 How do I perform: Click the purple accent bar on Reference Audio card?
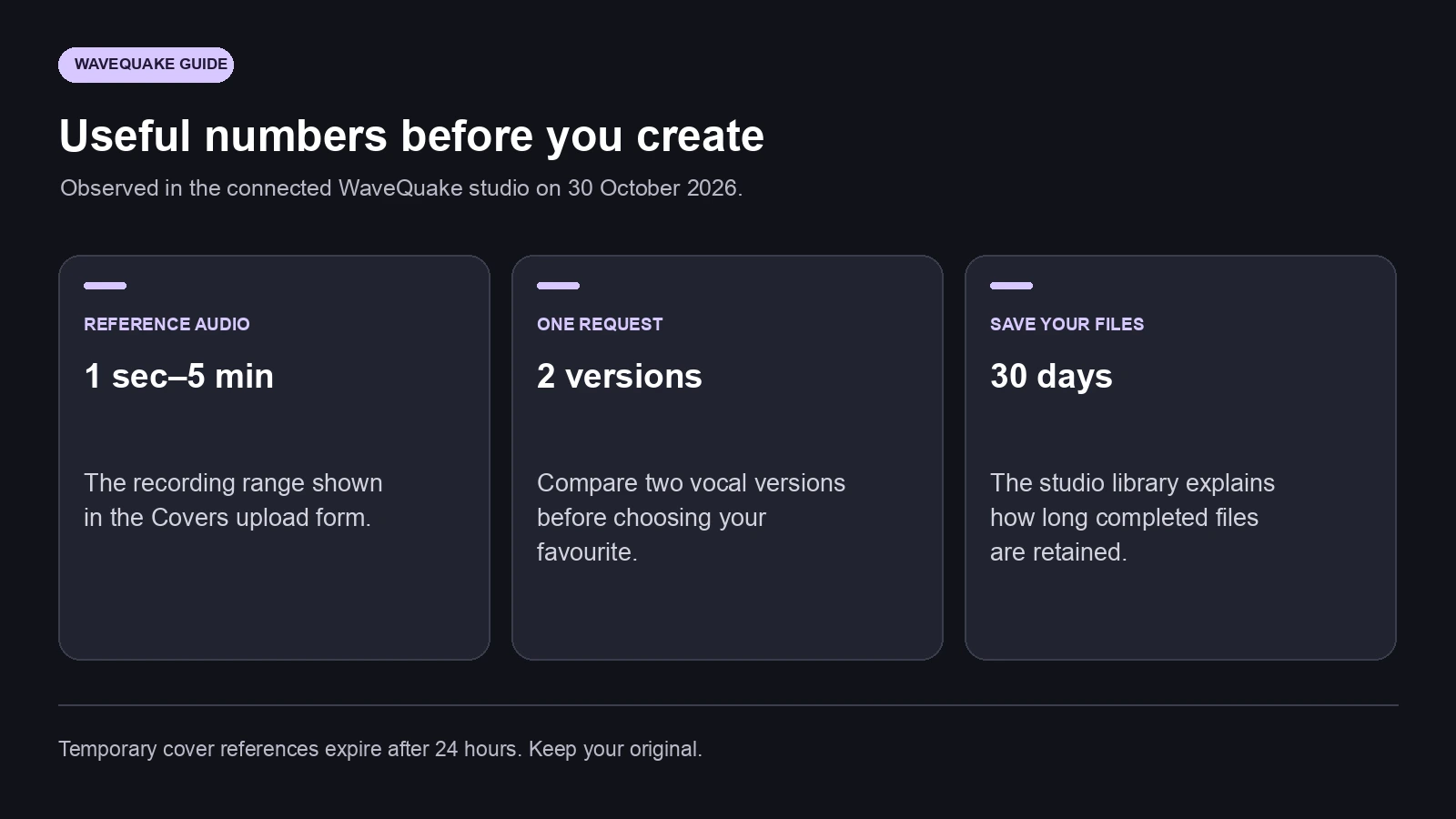pyautogui.click(x=105, y=286)
